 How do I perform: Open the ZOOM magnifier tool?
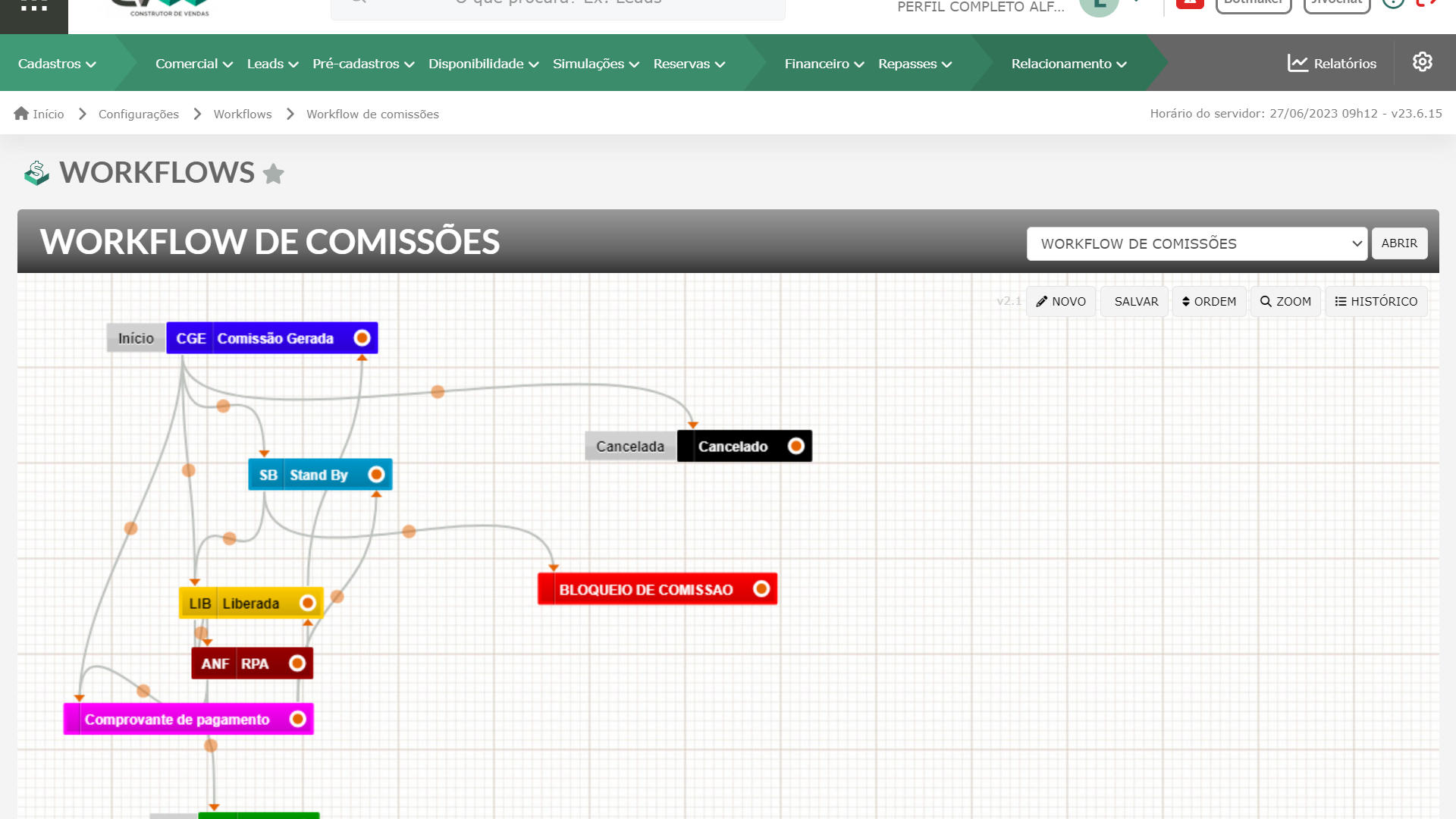[x=1285, y=302]
